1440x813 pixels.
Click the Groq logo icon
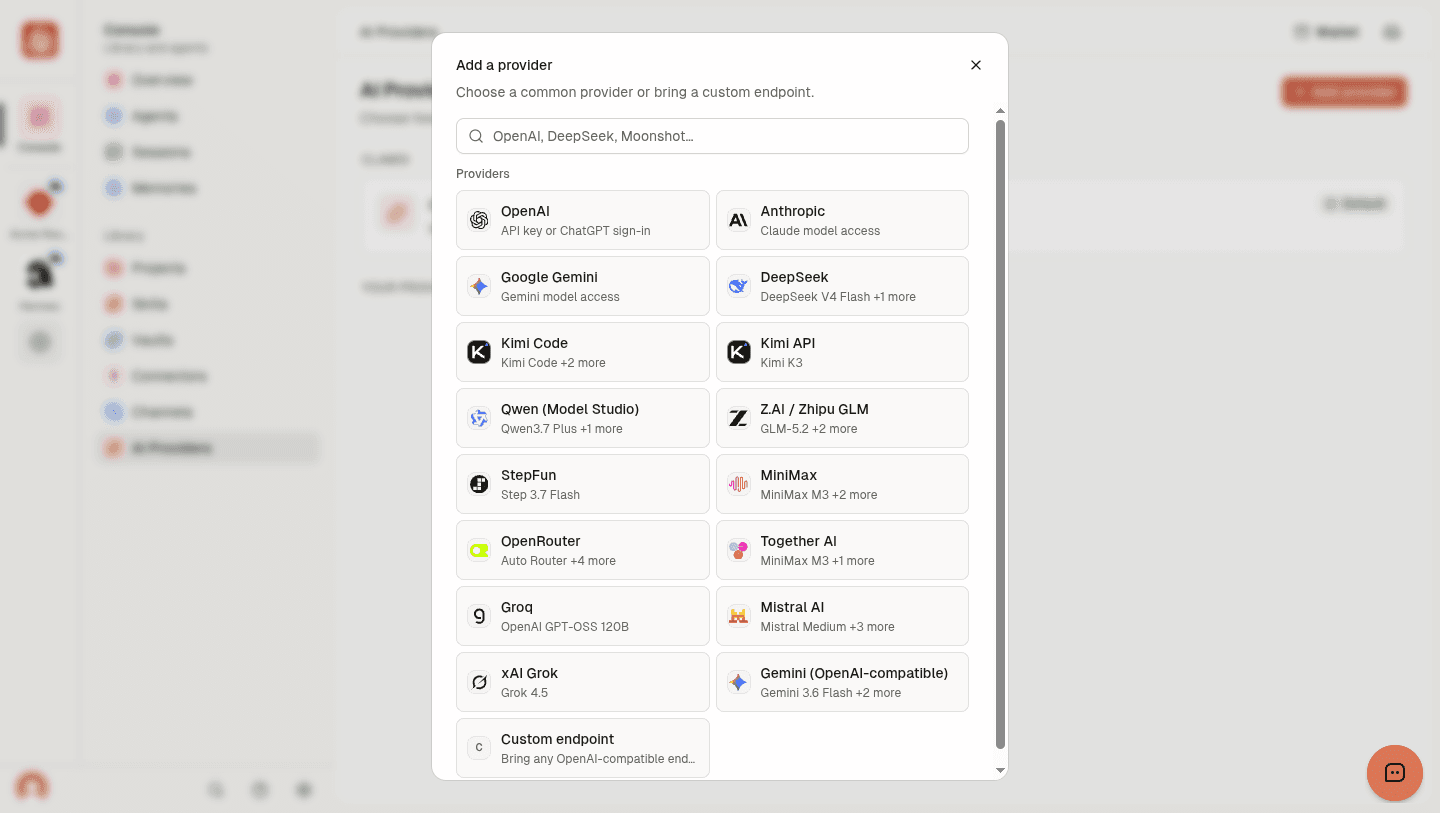(x=479, y=616)
